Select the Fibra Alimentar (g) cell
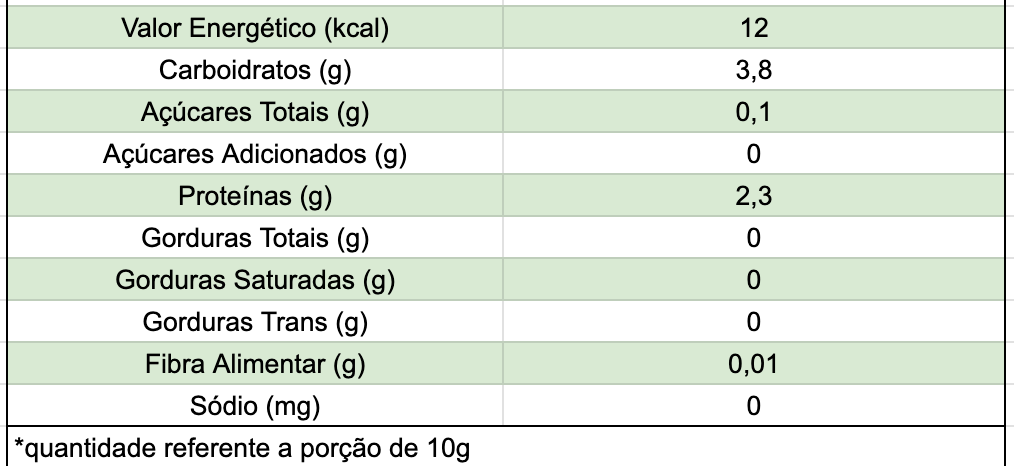Screen dimensions: 1014x466 click(x=254, y=365)
